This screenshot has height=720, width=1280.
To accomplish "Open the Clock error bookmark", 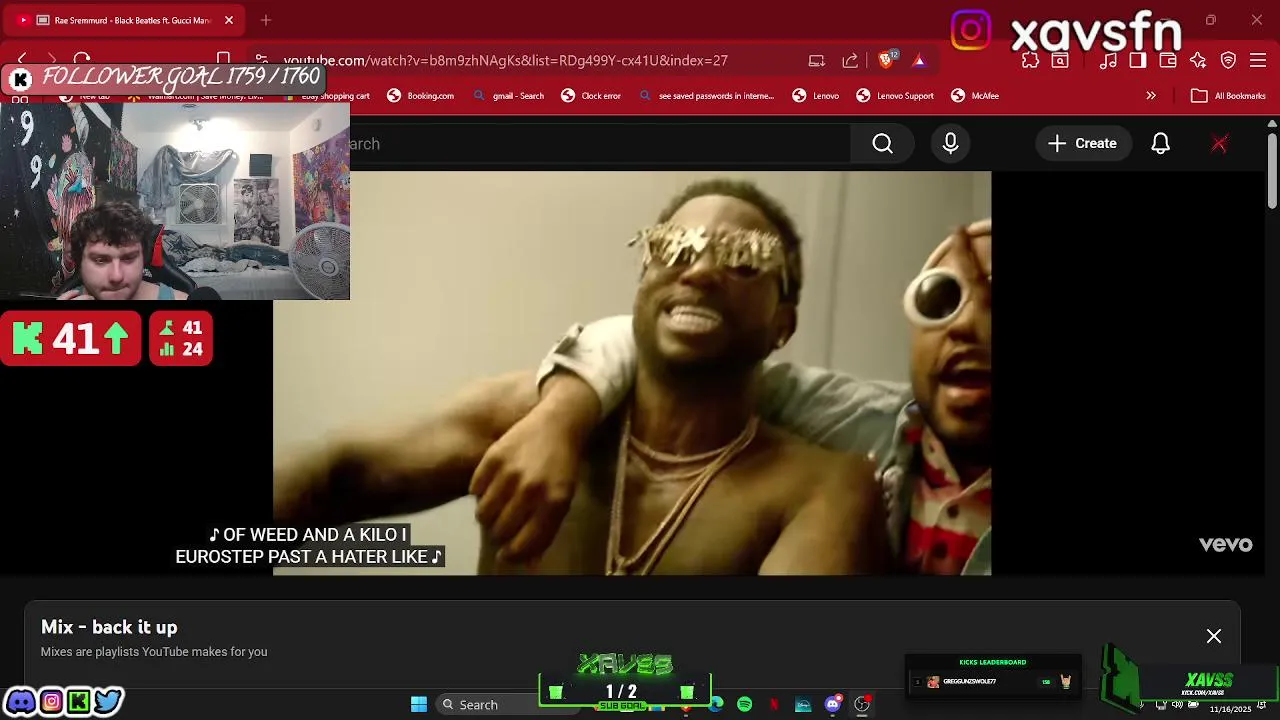I will (591, 96).
